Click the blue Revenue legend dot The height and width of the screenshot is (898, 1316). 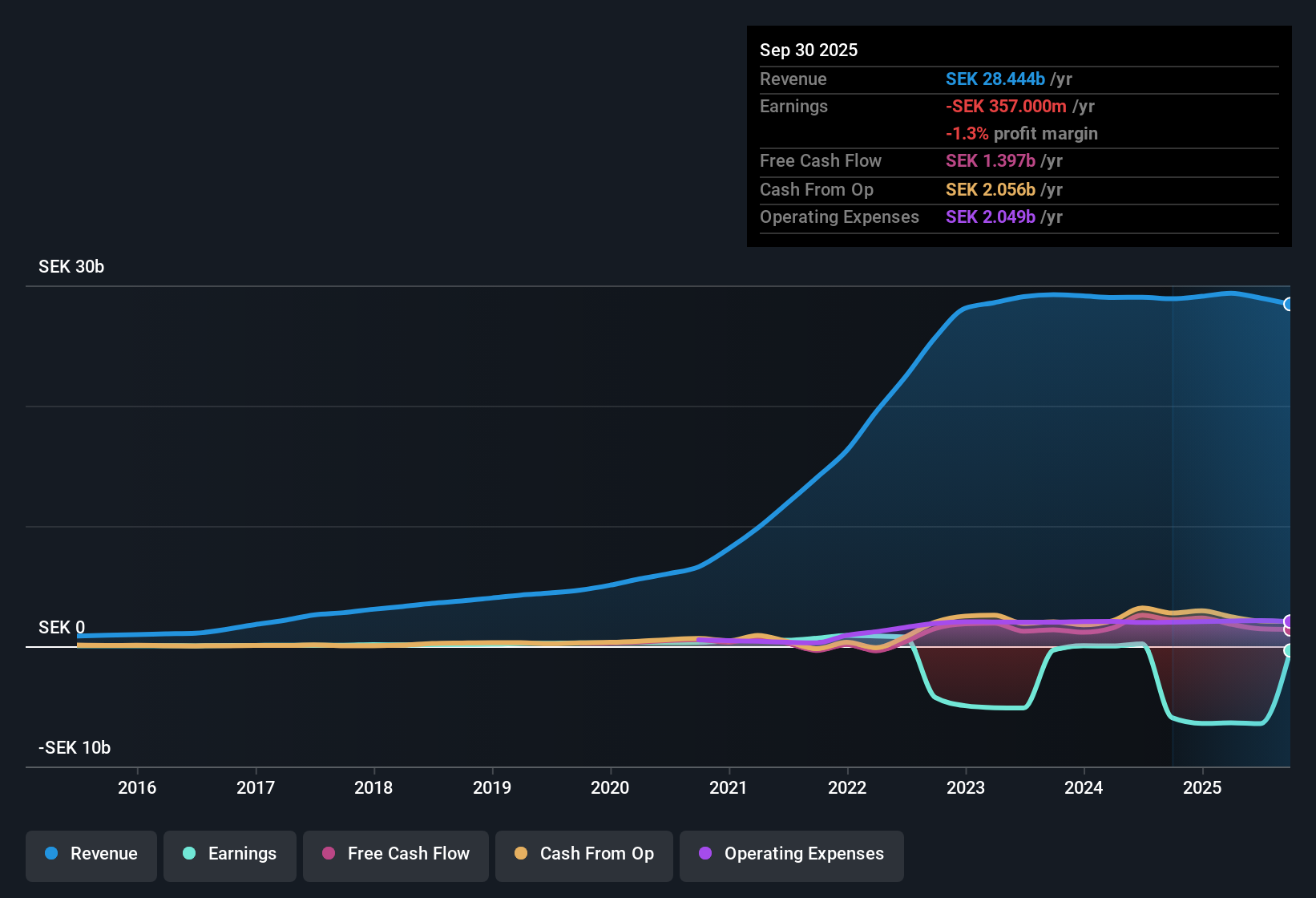coord(51,854)
